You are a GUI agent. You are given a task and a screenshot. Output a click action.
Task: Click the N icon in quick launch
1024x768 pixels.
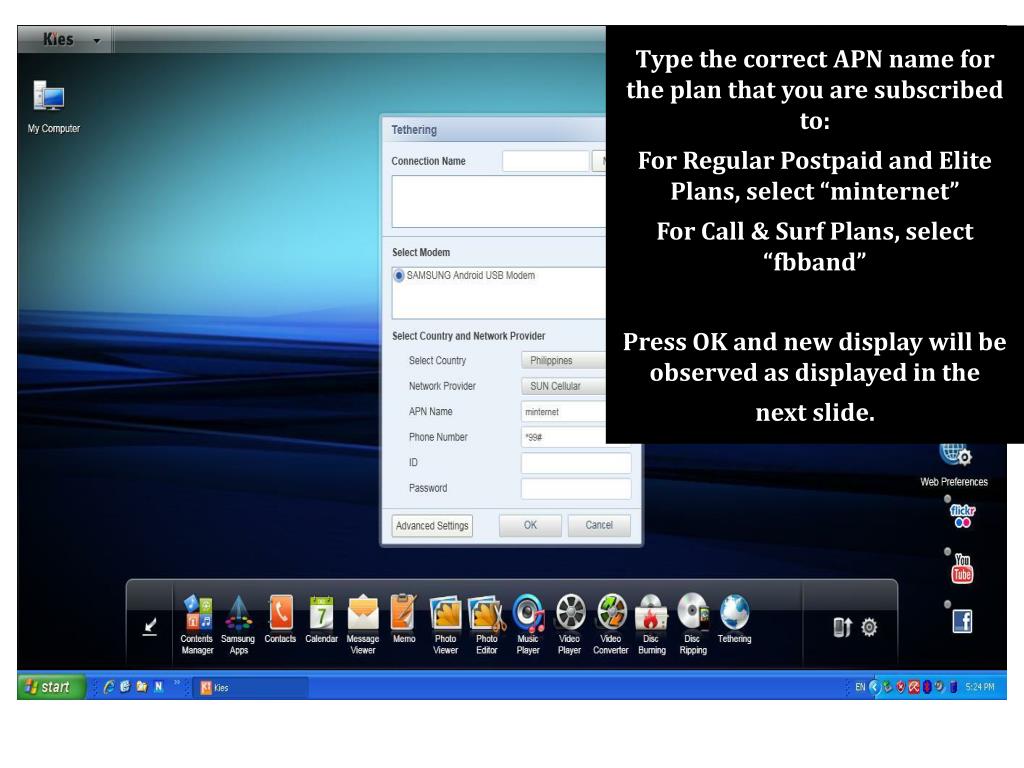click(x=158, y=687)
